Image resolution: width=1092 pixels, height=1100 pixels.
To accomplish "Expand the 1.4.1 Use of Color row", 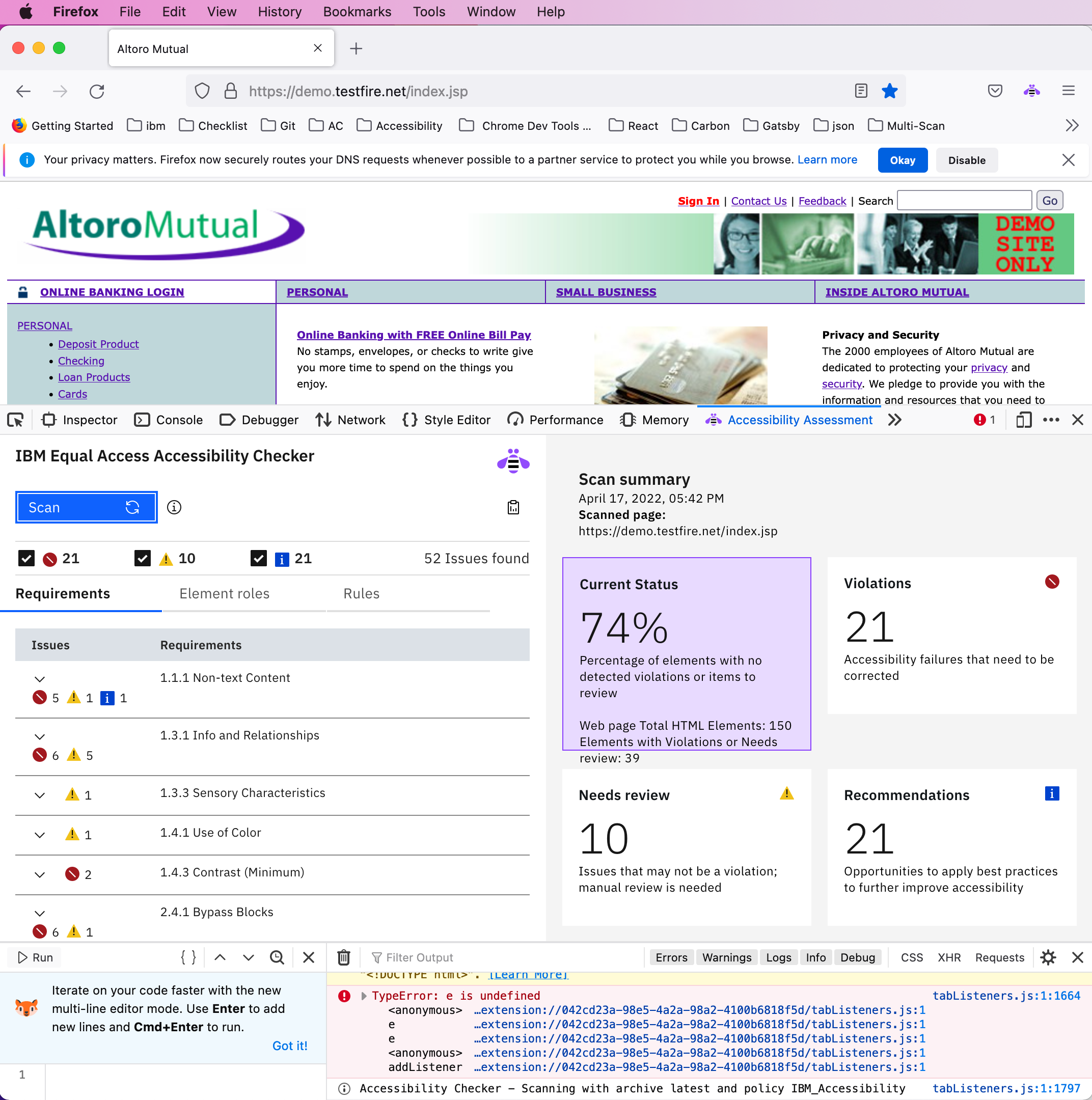I will click(x=40, y=835).
